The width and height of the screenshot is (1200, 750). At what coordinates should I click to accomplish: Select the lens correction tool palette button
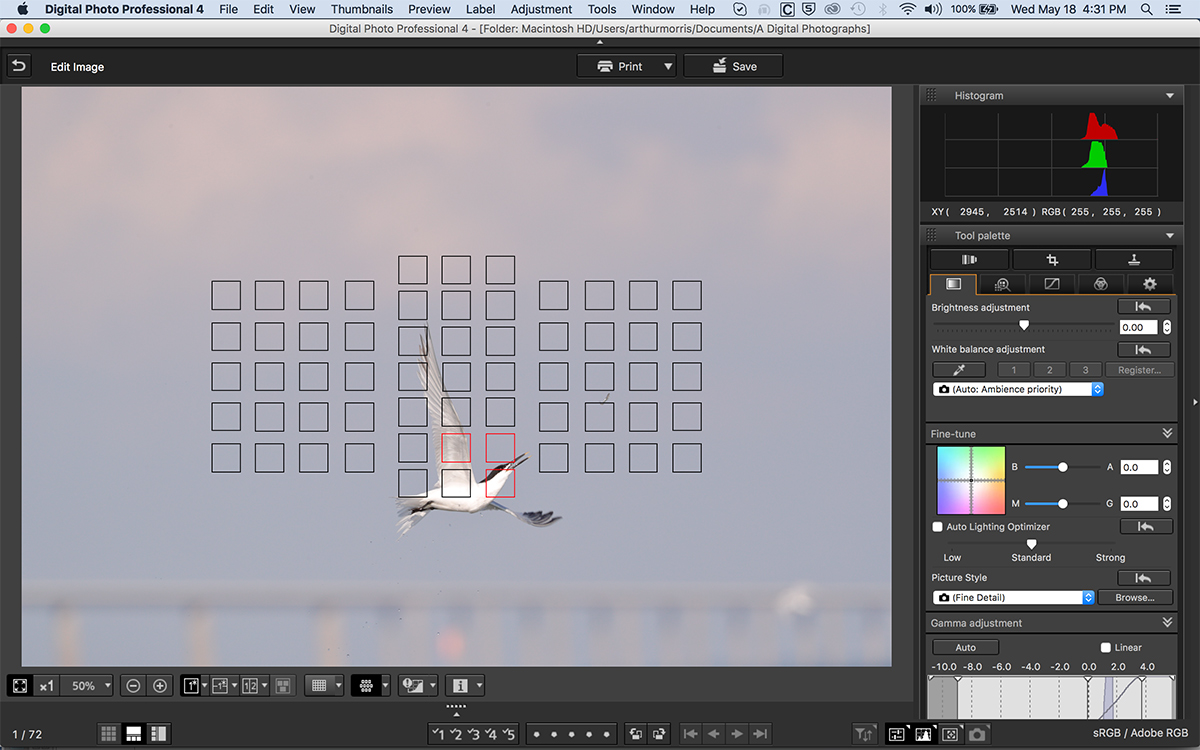pos(969,259)
